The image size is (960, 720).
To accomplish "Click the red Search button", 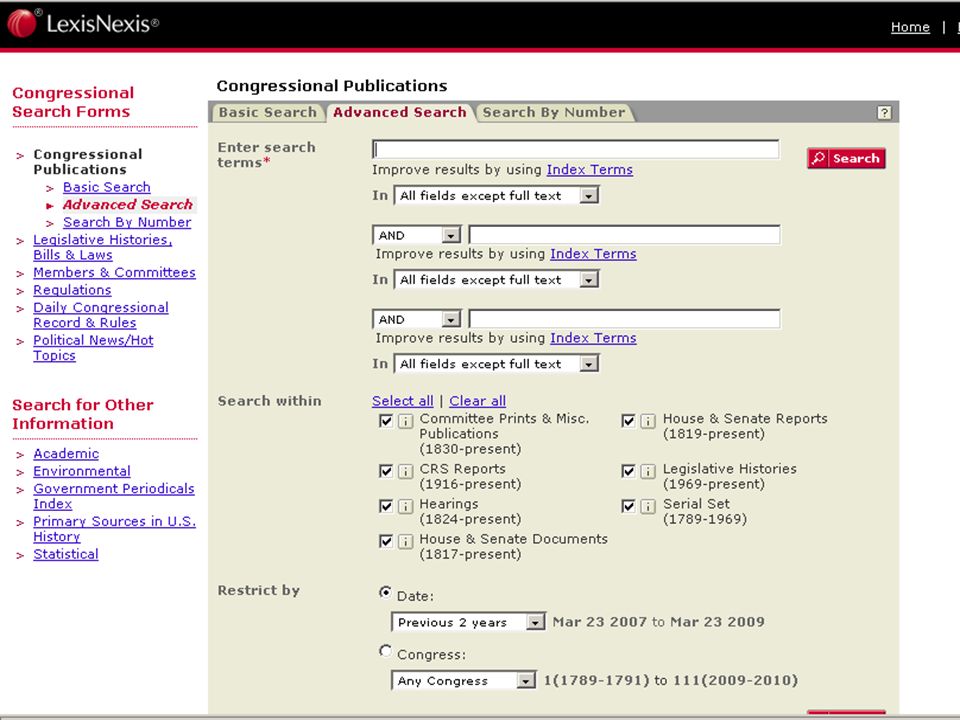I will point(846,158).
